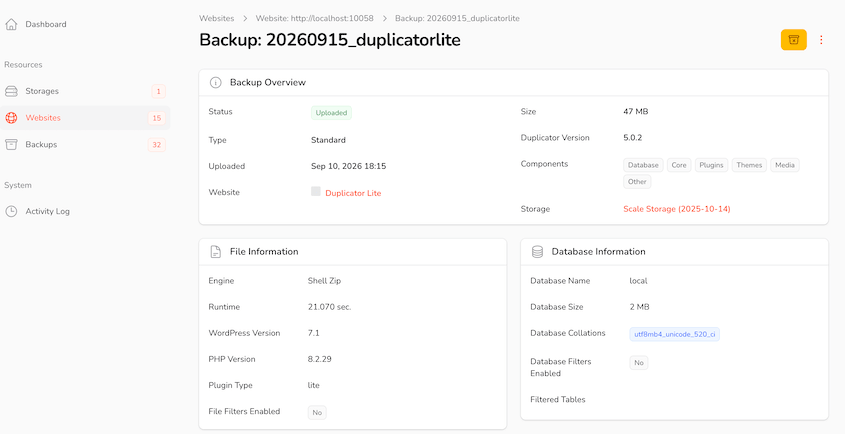845x434 pixels.
Task: Open the Duplicator Lite website link
Action: (x=353, y=193)
